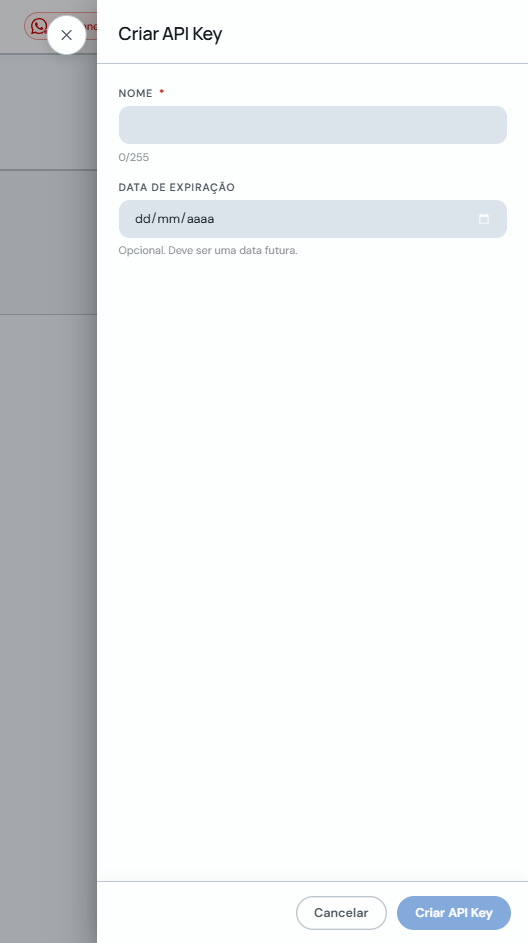
Task: Click the red required asterisk beside NOME
Action: pyautogui.click(x=162, y=92)
